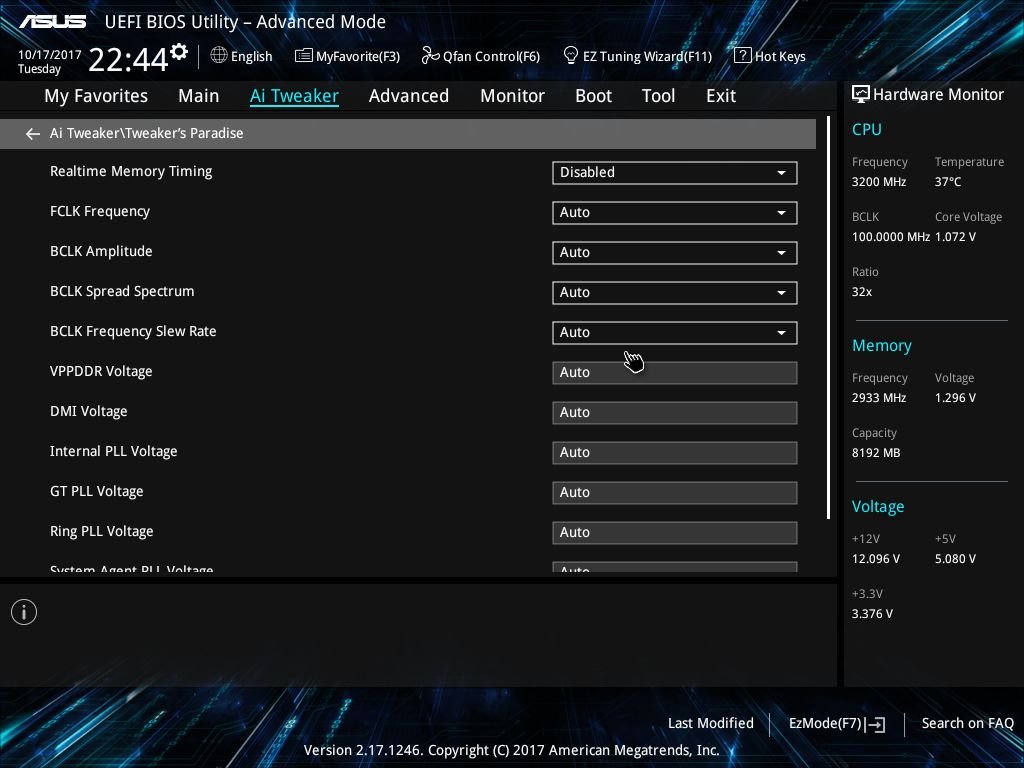This screenshot has width=1024, height=768.
Task: Select BCLK Frequency Slew Rate label
Action: click(133, 331)
